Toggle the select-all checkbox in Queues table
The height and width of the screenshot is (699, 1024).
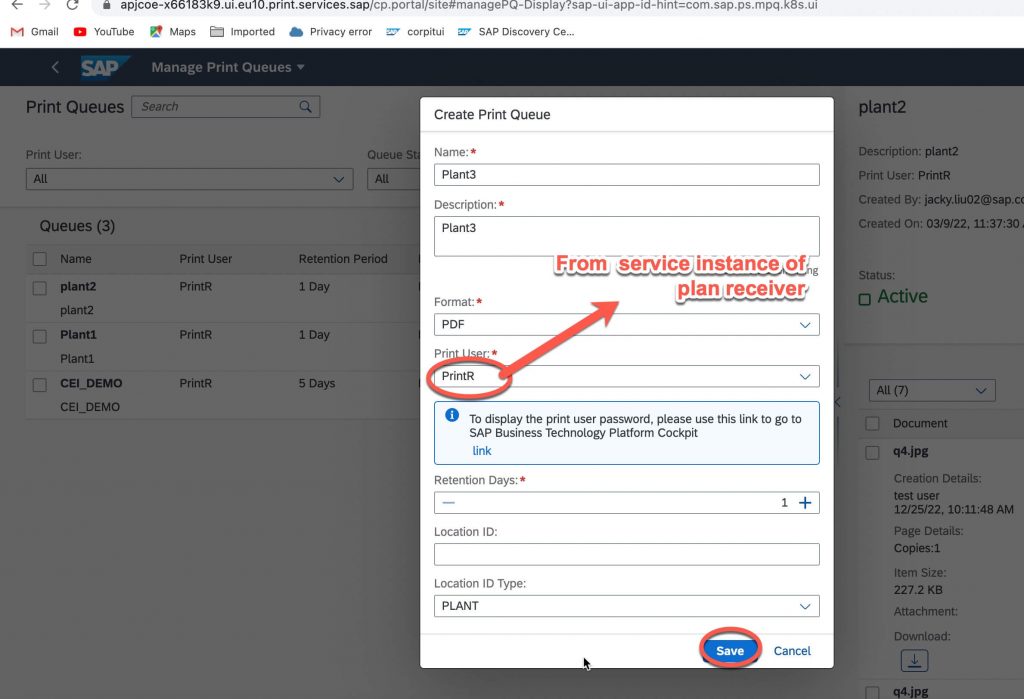click(x=40, y=259)
